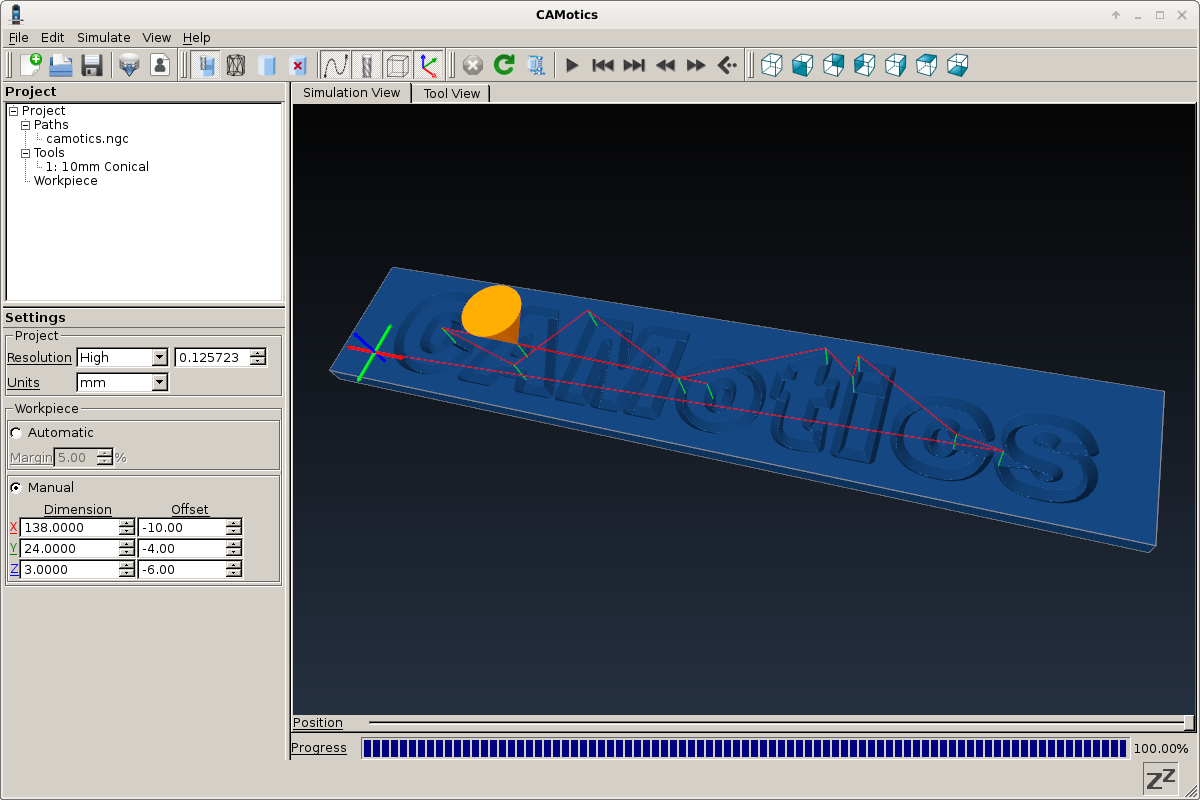The height and width of the screenshot is (800, 1200).
Task: Select the front view cube icon
Action: (802, 65)
